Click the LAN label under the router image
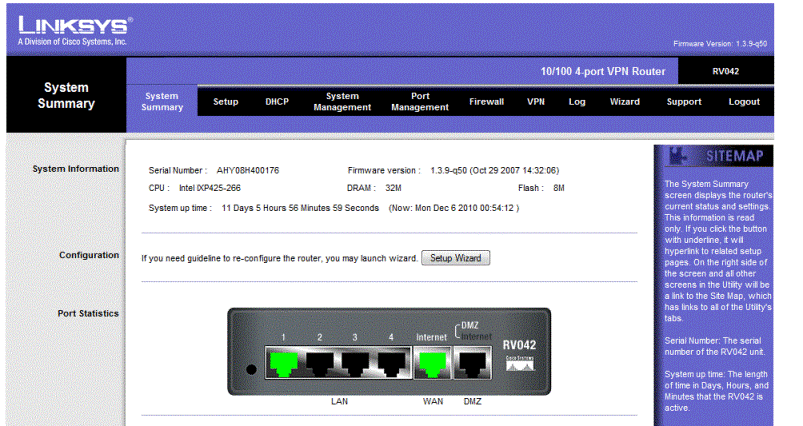 click(339, 401)
